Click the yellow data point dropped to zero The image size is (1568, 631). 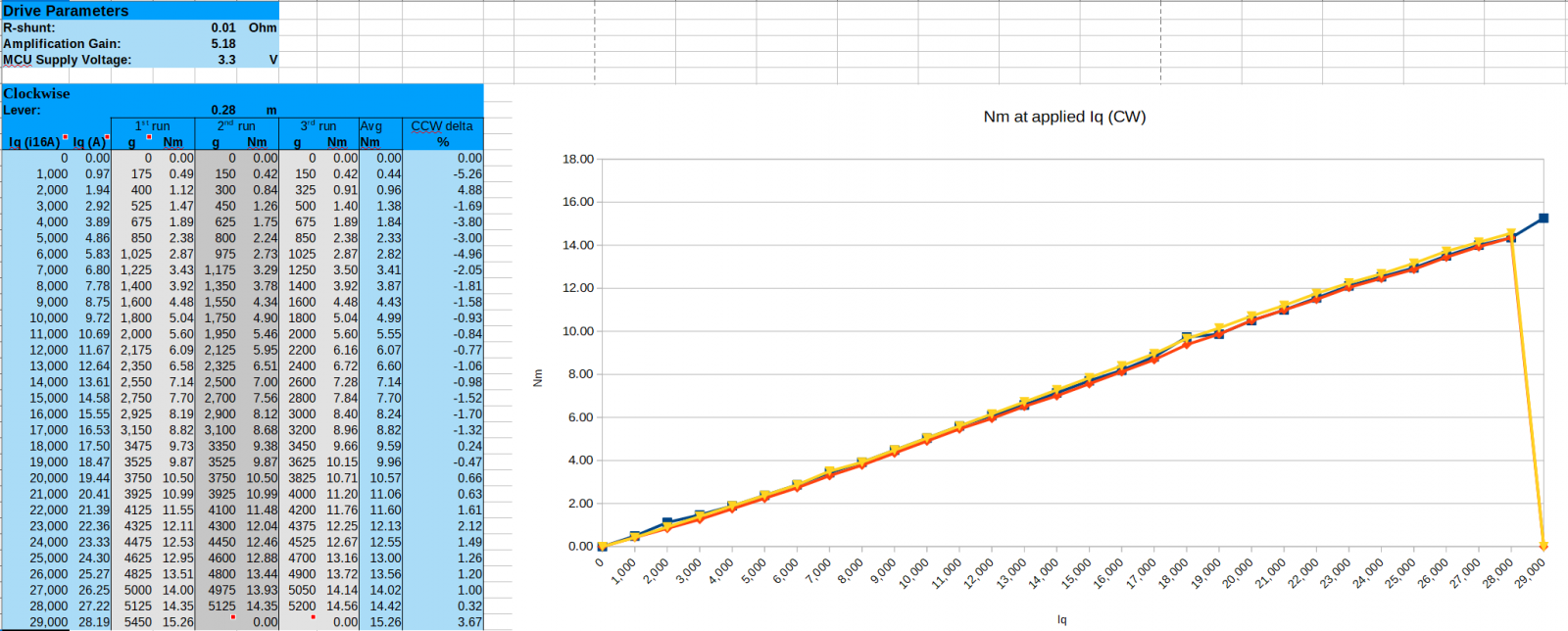click(1543, 546)
